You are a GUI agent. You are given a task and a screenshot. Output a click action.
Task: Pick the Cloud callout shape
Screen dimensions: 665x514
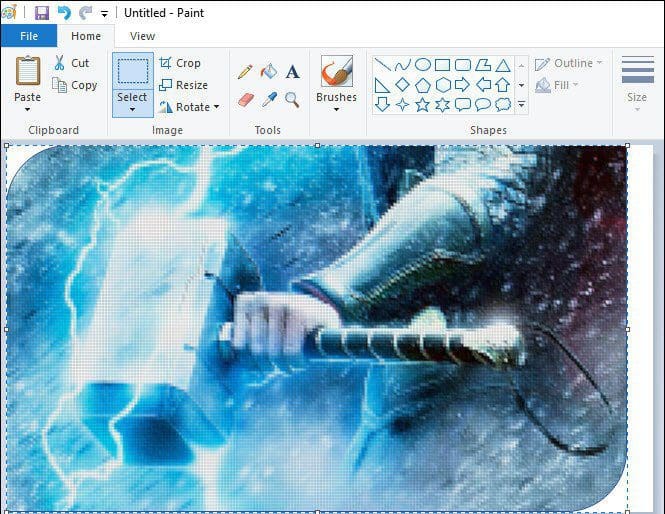click(x=503, y=104)
